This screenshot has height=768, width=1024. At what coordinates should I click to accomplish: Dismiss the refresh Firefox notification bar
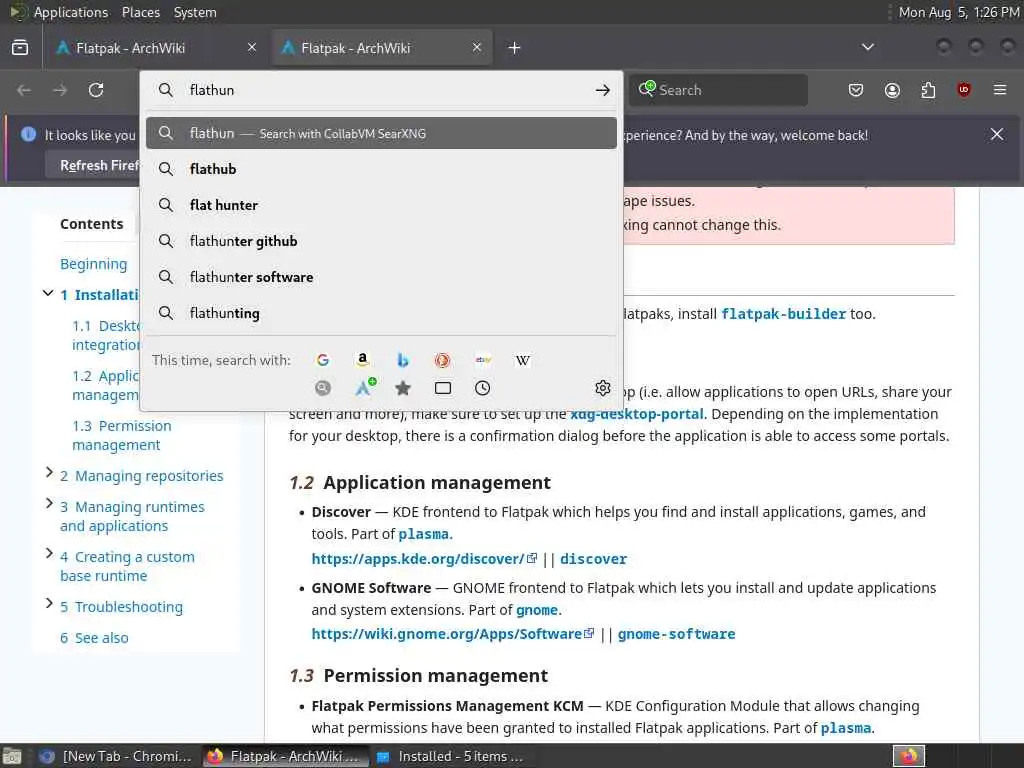pos(997,135)
